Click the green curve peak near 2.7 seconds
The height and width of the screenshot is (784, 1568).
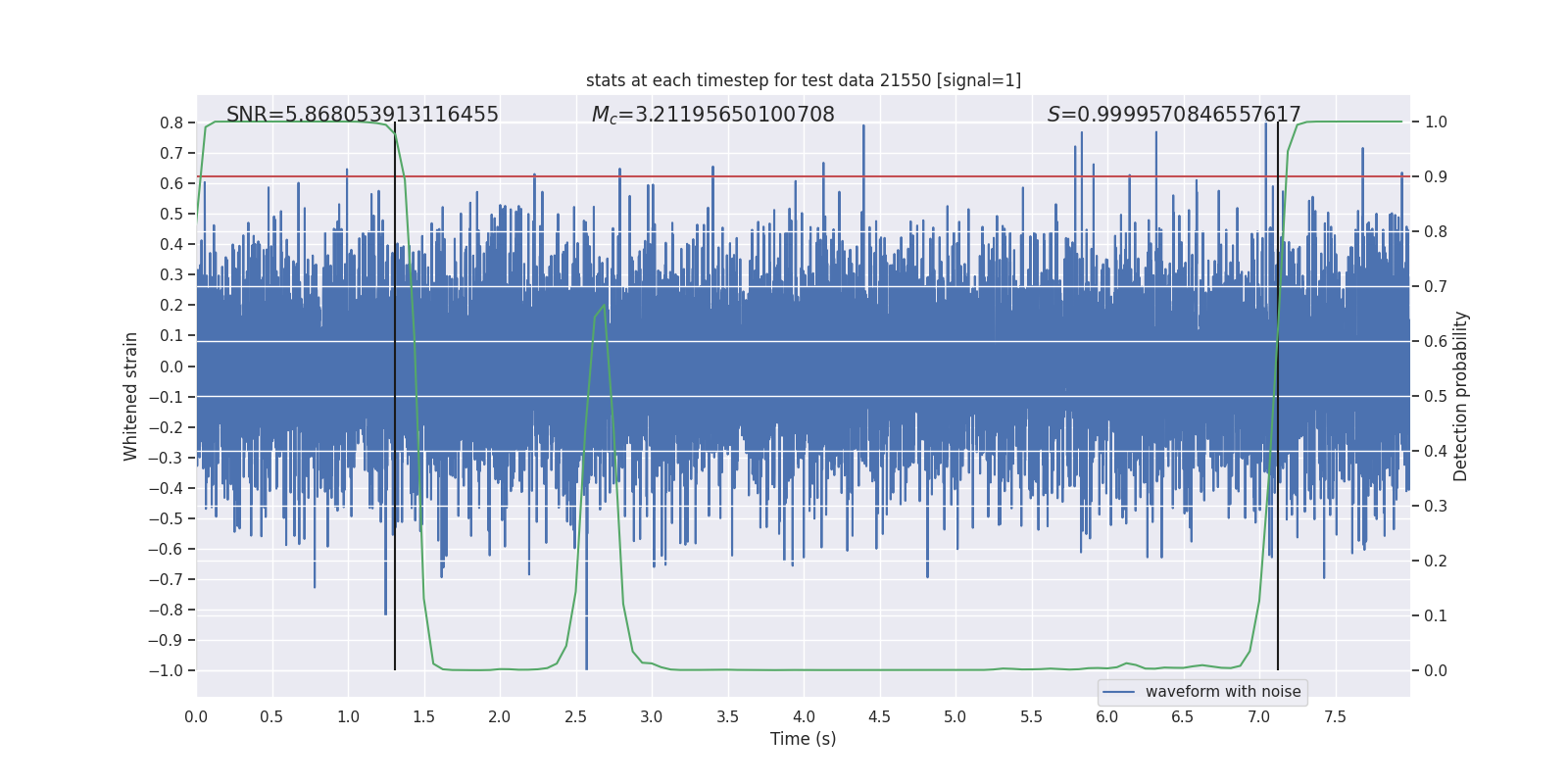604,306
